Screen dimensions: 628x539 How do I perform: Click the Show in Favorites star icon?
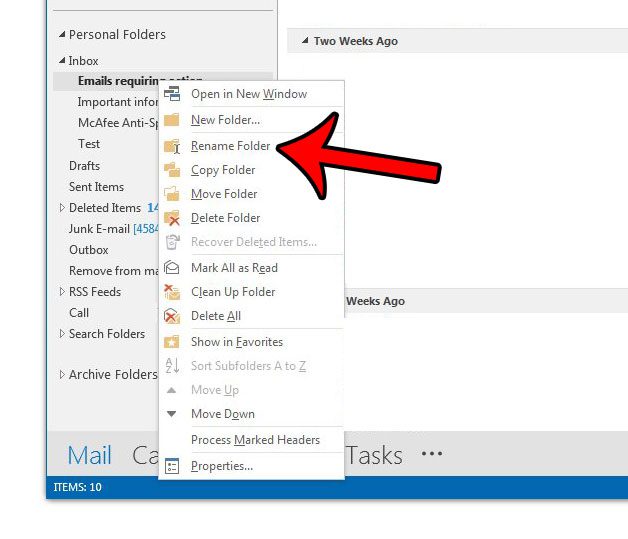172,342
